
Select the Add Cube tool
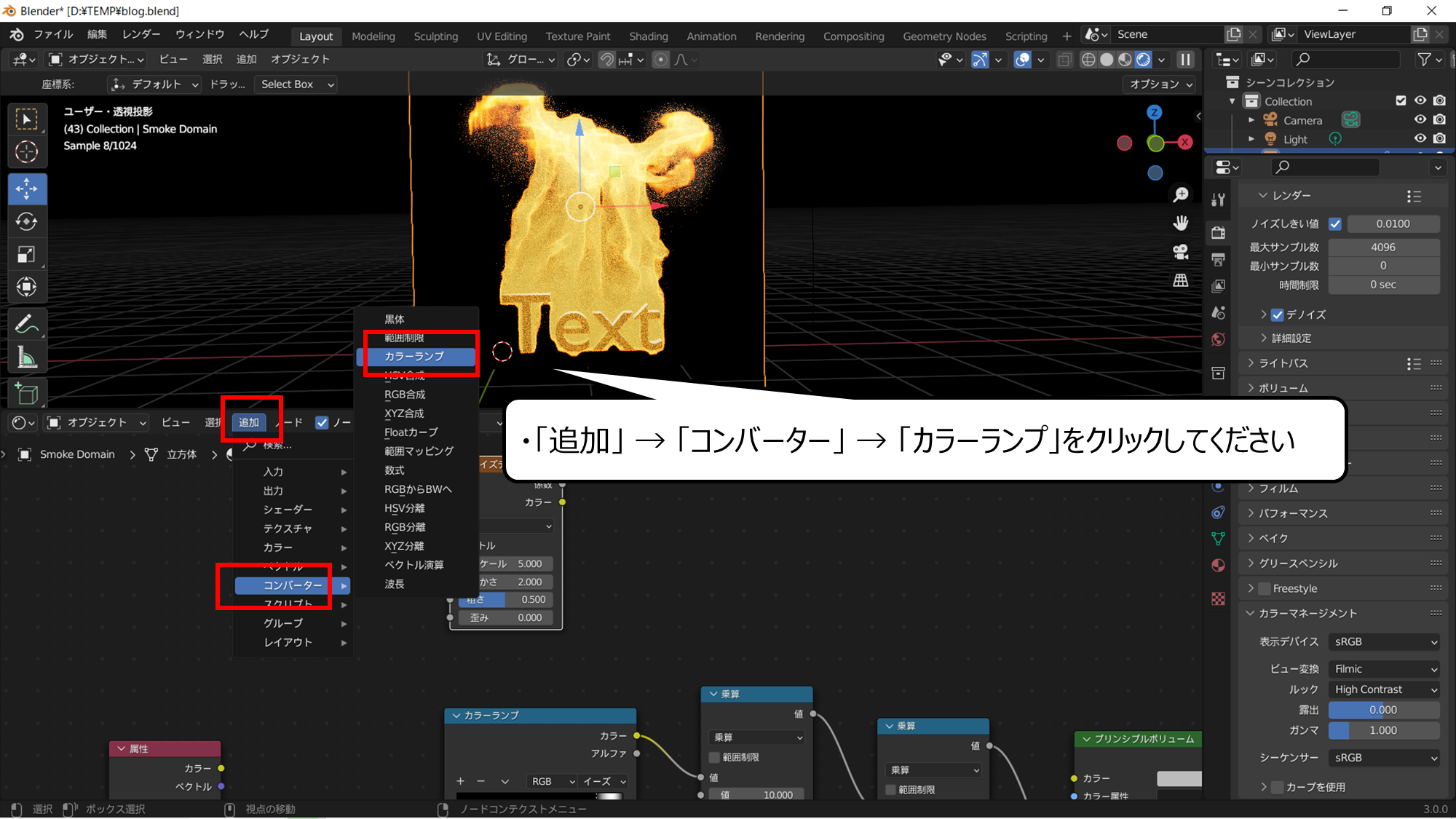pos(27,394)
